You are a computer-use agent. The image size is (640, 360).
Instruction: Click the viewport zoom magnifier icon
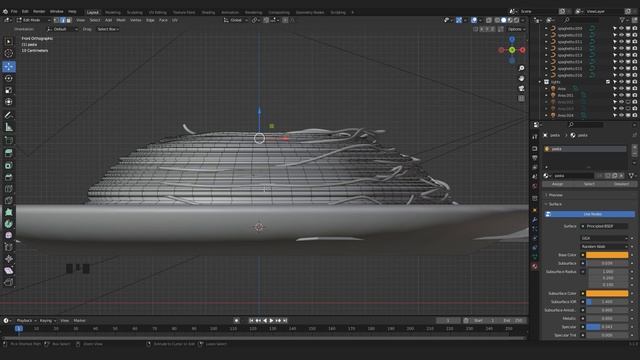click(x=521, y=68)
